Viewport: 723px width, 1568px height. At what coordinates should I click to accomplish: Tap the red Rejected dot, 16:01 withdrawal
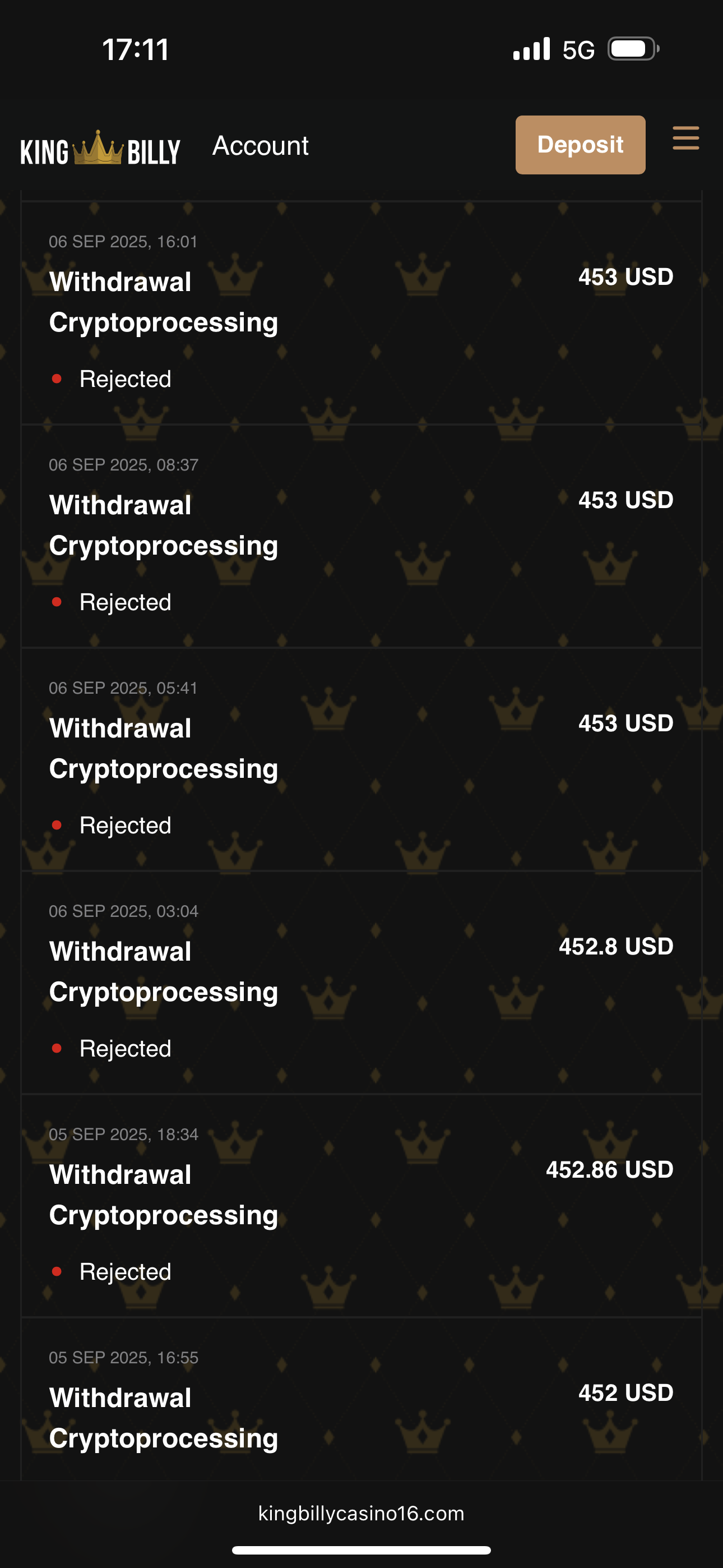point(57,379)
